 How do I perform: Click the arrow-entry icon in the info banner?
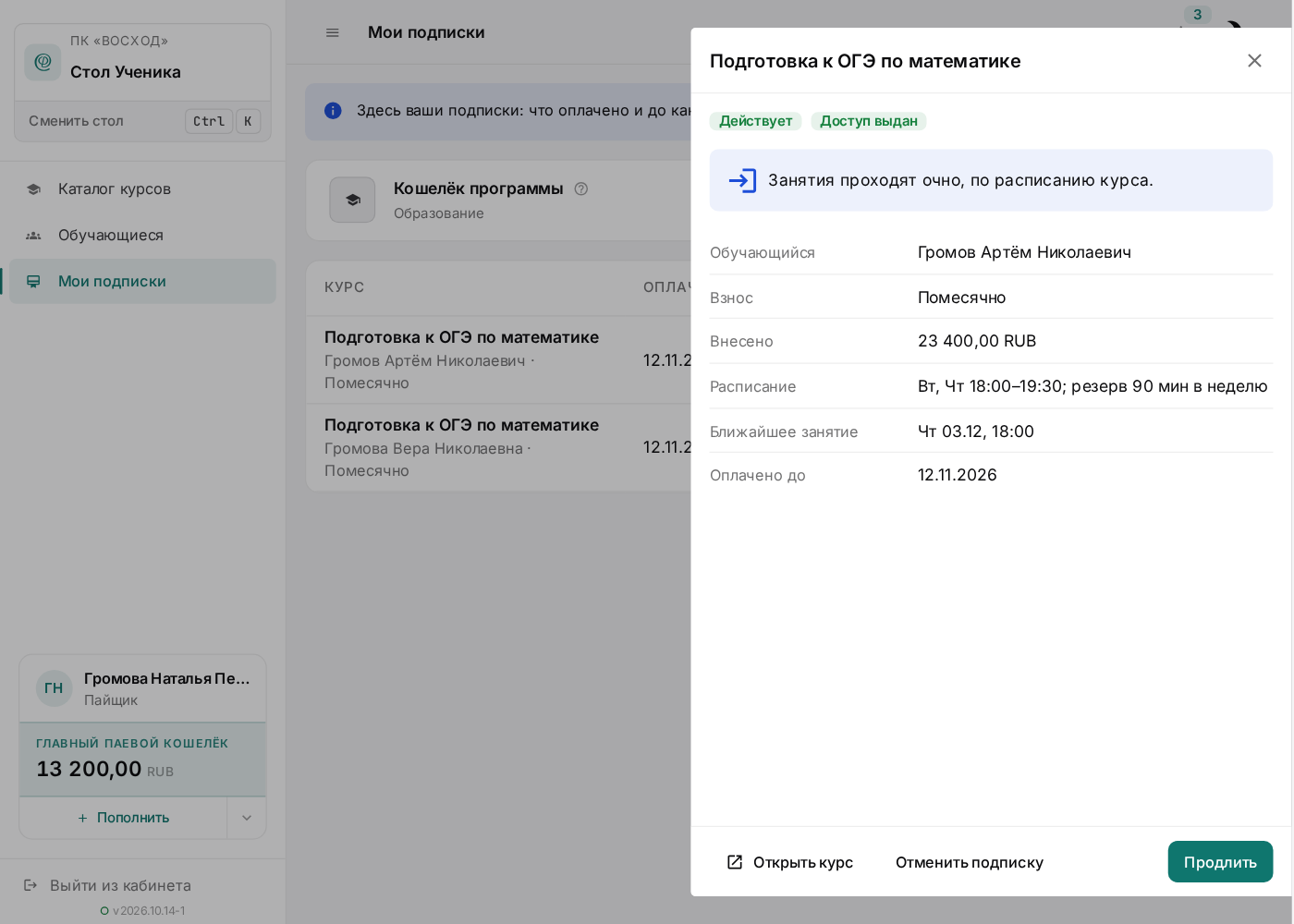click(742, 180)
